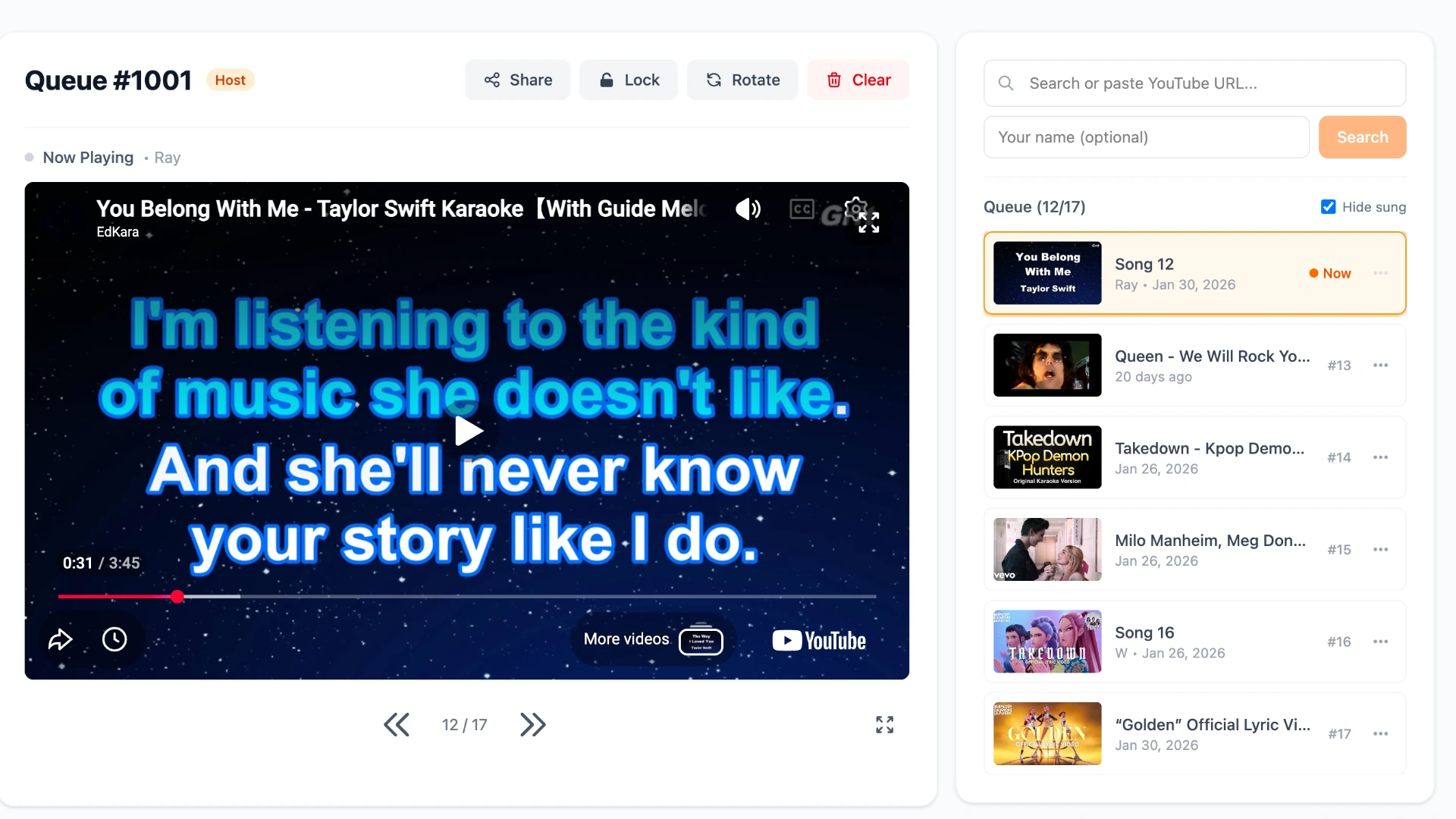Image resolution: width=1456 pixels, height=819 pixels.
Task: Open the More videos suggestion thumbnail
Action: pyautogui.click(x=701, y=639)
